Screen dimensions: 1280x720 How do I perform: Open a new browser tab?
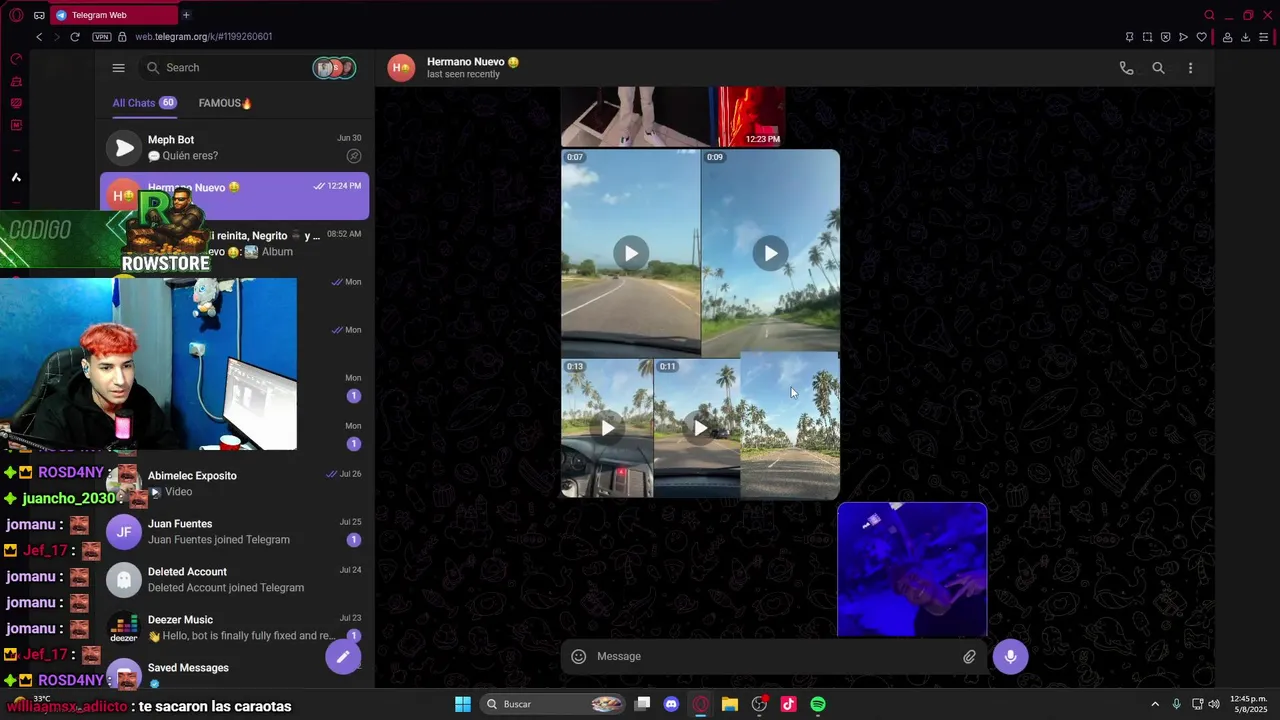click(x=186, y=15)
